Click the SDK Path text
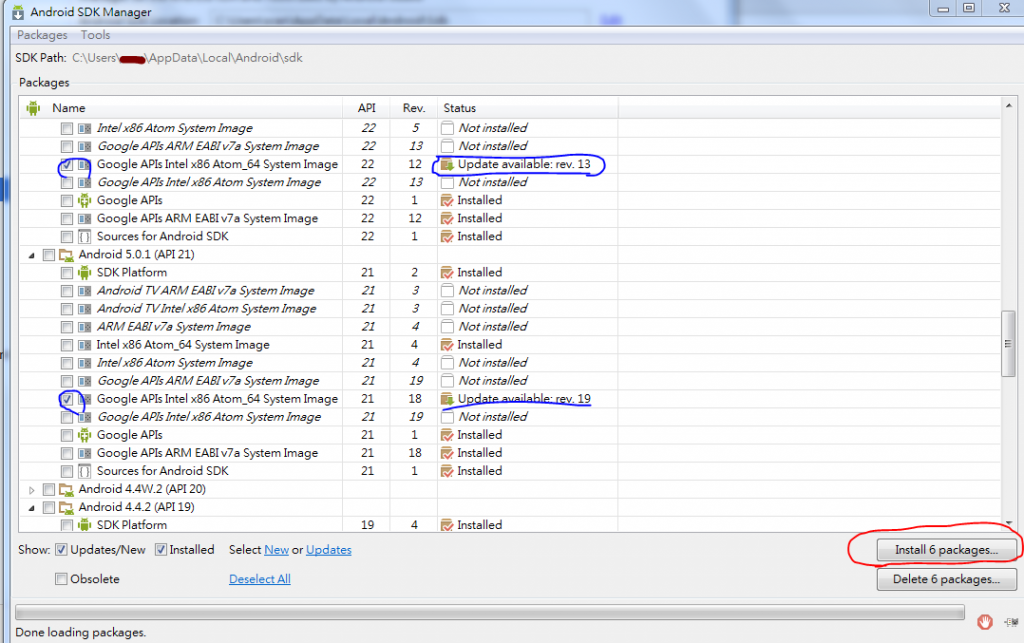 click(187, 58)
